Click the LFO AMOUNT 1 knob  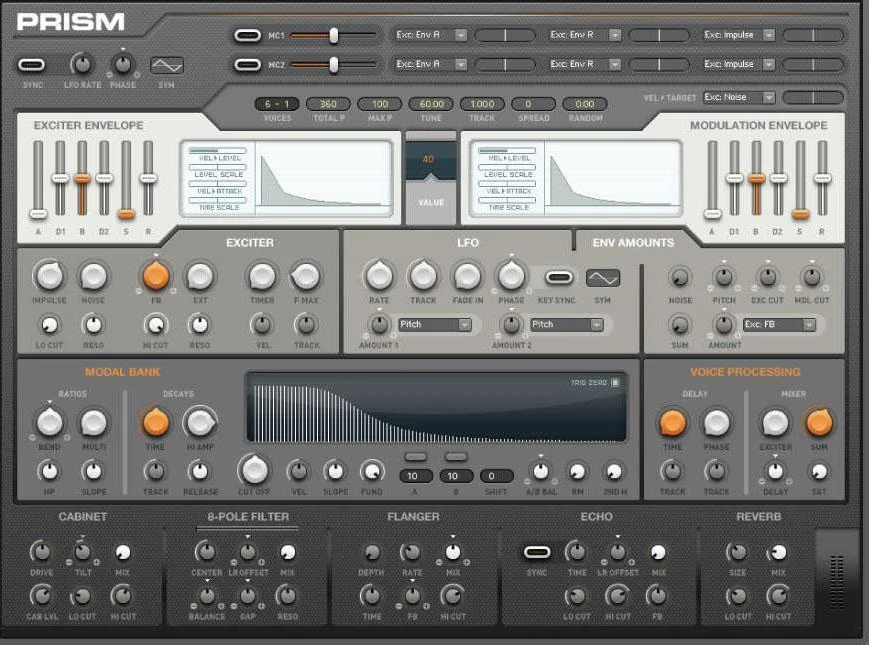380,325
